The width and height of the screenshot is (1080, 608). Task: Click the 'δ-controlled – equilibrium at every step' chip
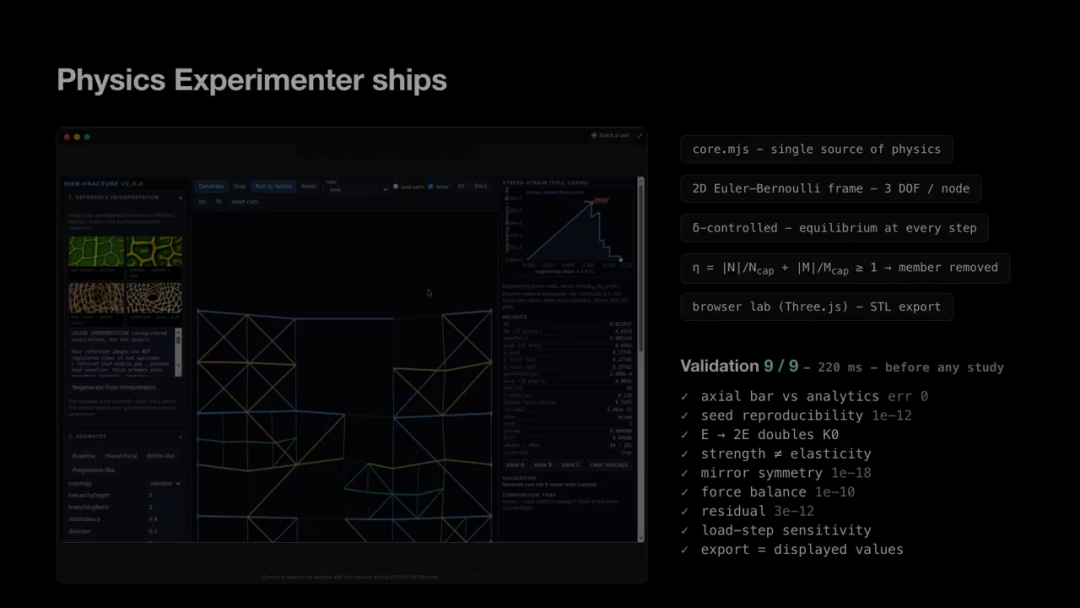[834, 228]
